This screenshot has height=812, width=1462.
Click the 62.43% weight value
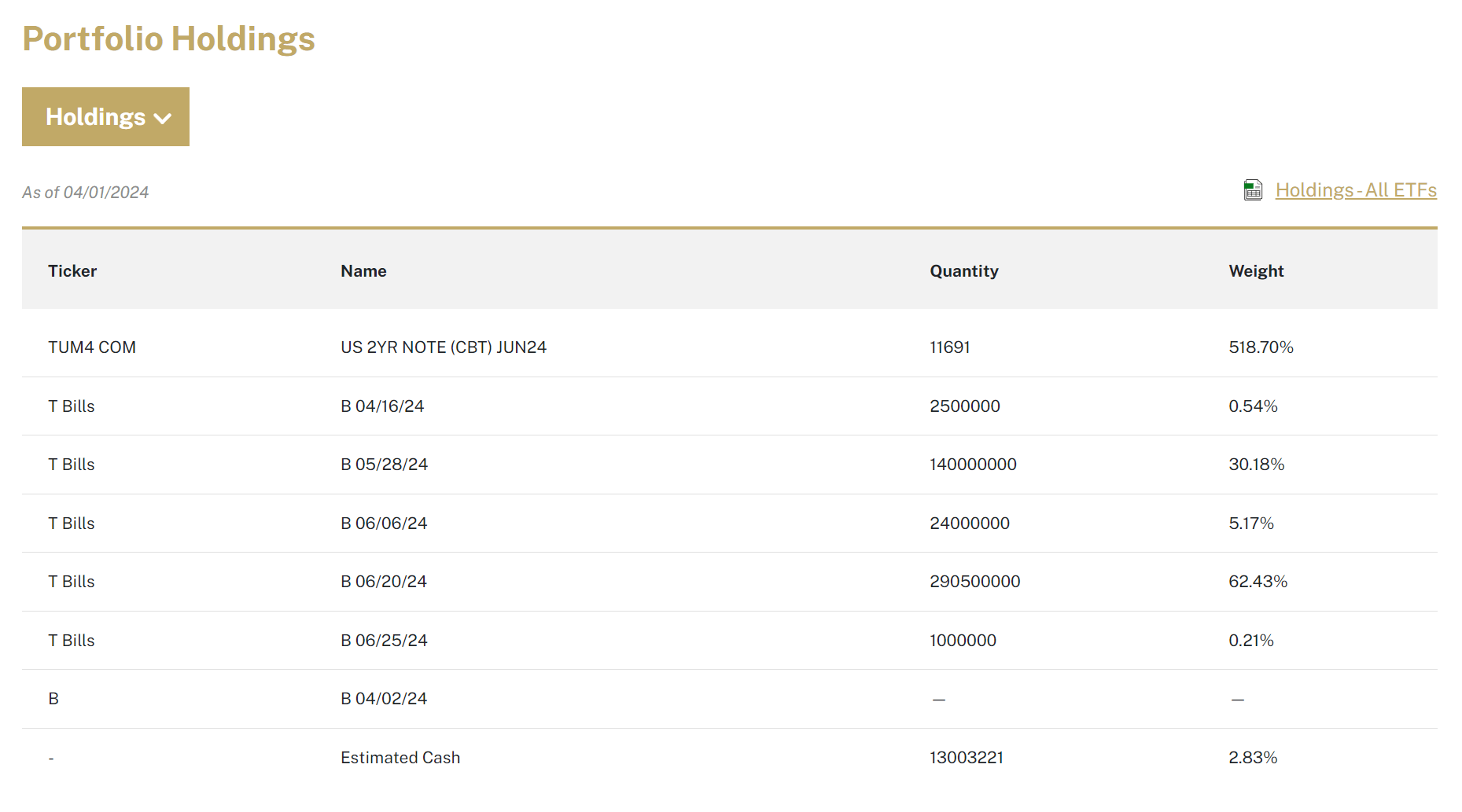point(1258,582)
